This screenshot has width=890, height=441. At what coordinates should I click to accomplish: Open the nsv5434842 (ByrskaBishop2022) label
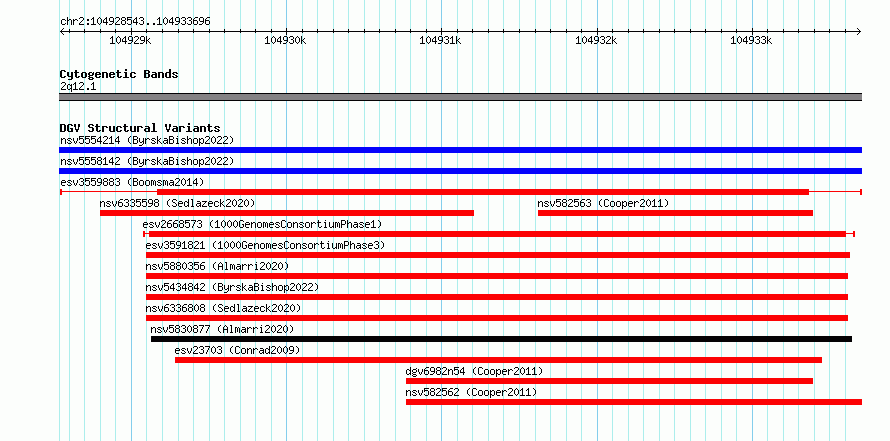tap(232, 287)
